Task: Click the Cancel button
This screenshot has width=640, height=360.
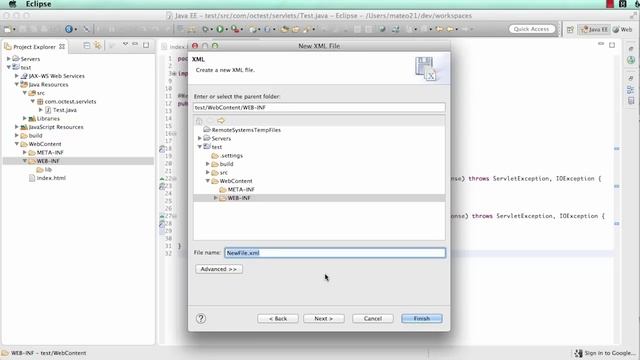Action: point(373,318)
